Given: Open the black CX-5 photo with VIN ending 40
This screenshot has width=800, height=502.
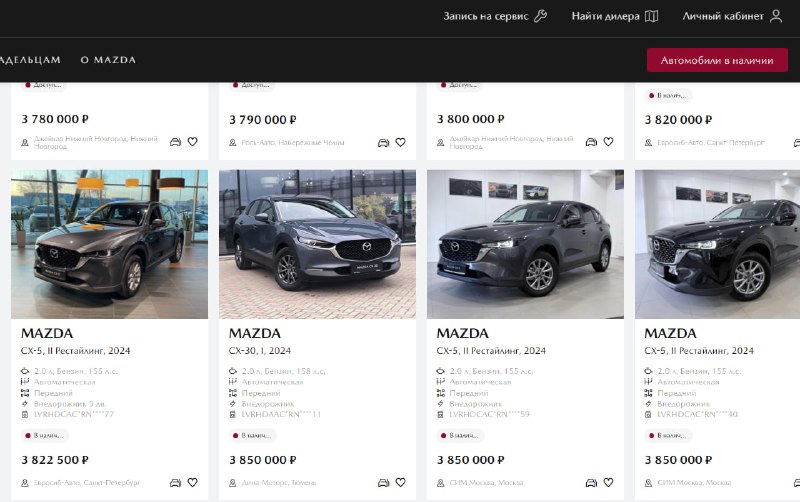Looking at the screenshot, I should [x=717, y=244].
